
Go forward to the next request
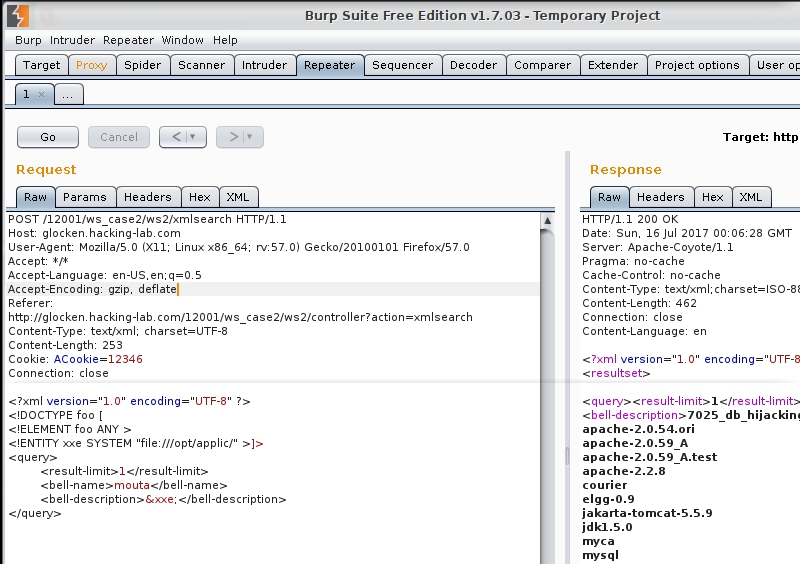coord(233,137)
